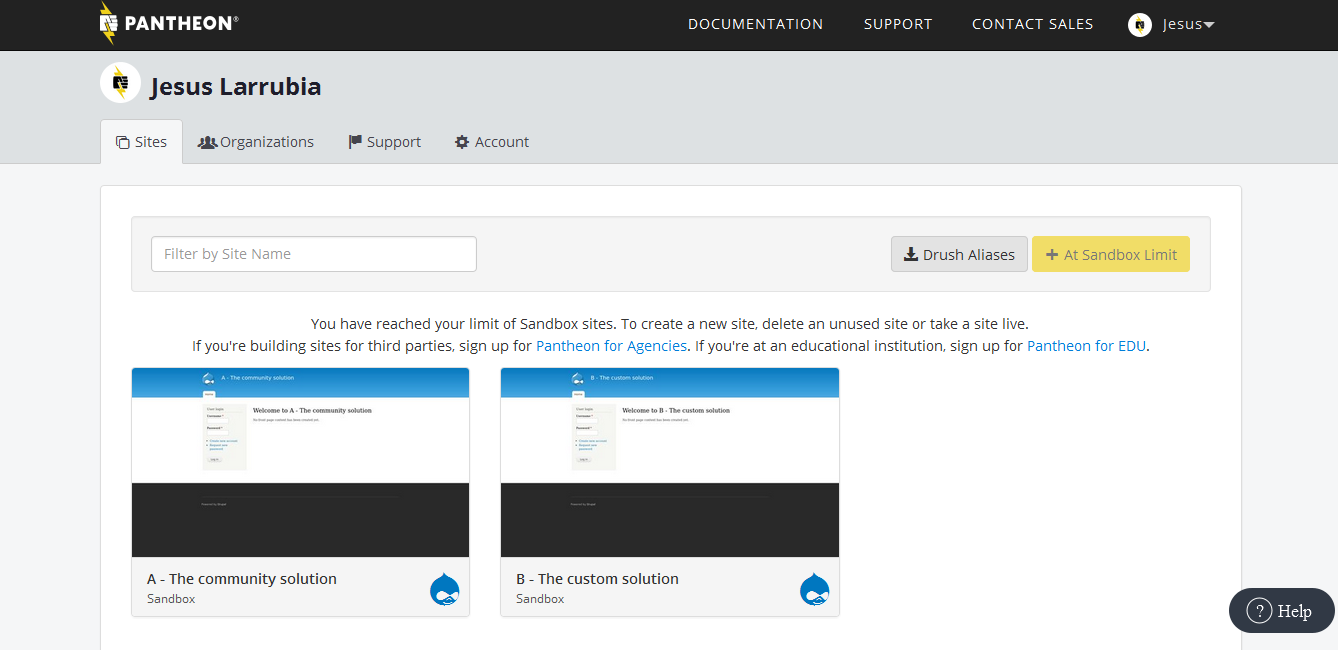The width and height of the screenshot is (1338, 650).
Task: Open the B - The custom solution thumbnail
Action: click(670, 462)
